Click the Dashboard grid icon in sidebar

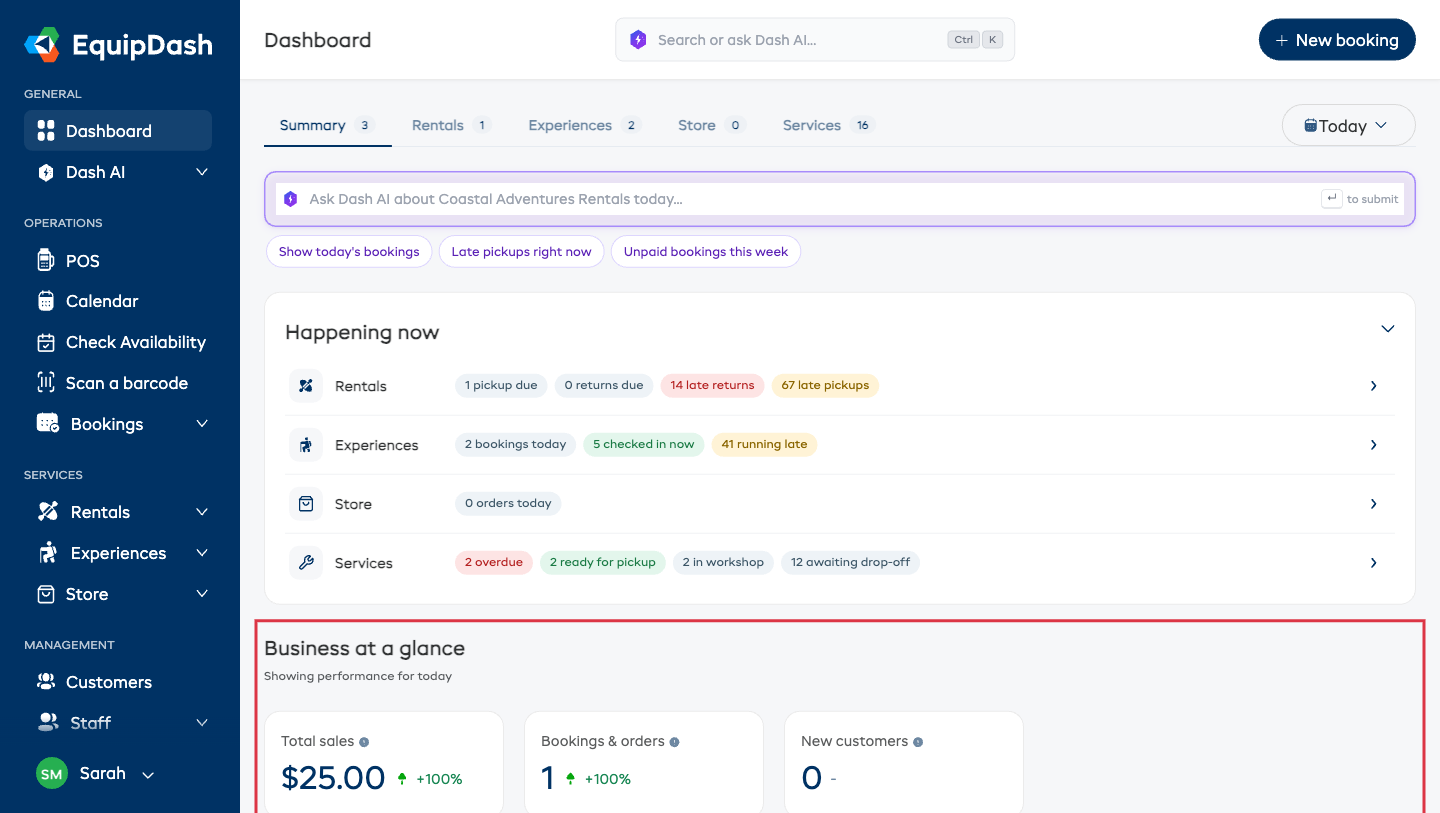pyautogui.click(x=45, y=131)
